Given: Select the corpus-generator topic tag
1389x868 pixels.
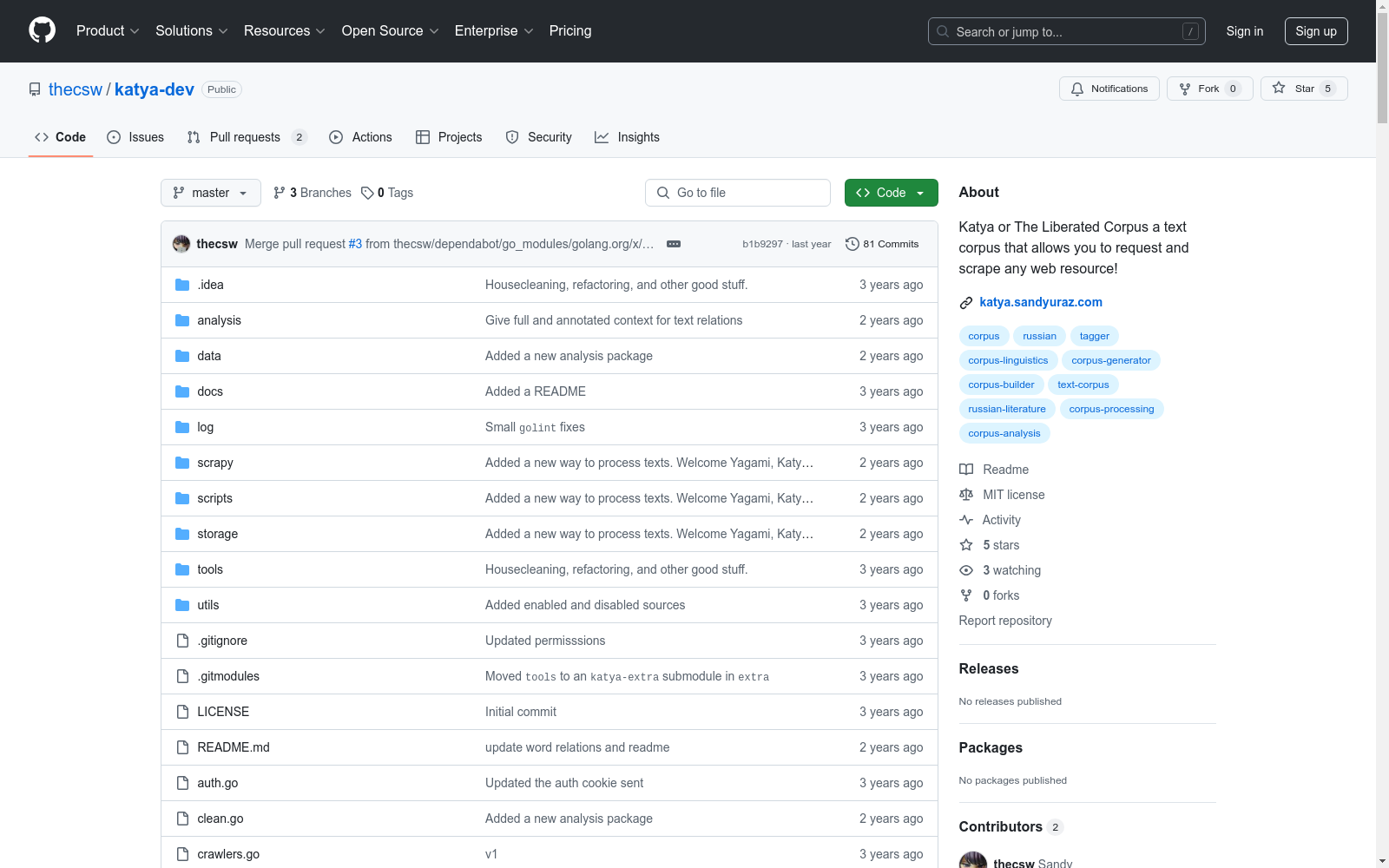Looking at the screenshot, I should coord(1110,360).
